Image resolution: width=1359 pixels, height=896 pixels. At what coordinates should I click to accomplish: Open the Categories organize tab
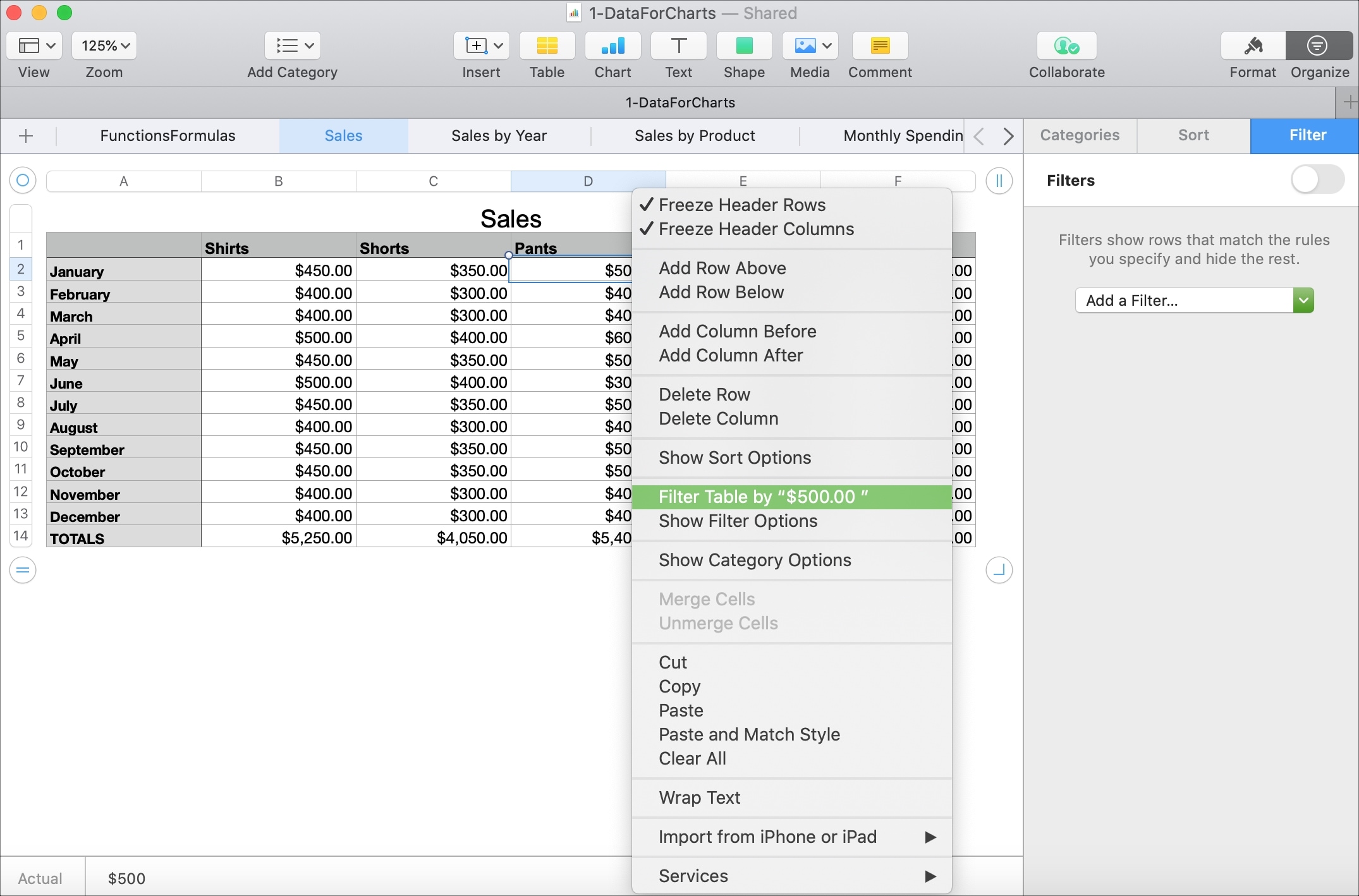pos(1080,135)
